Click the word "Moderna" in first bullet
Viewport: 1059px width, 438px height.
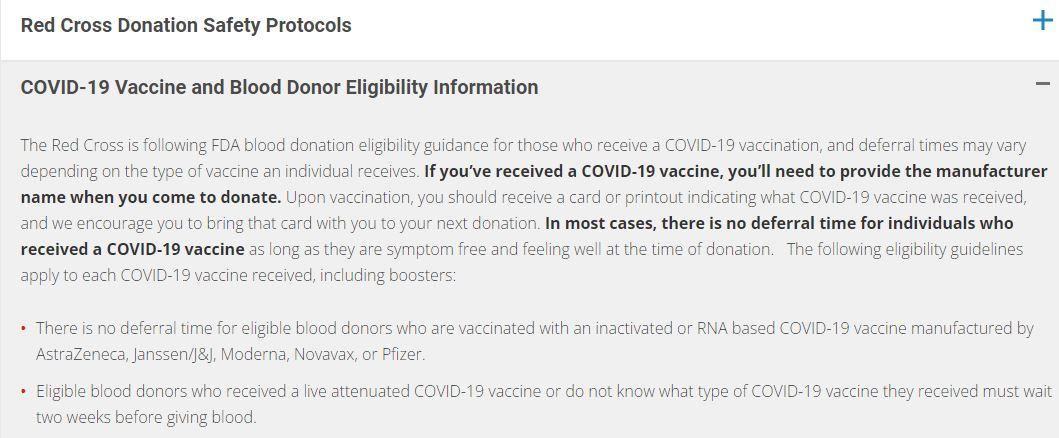click(x=253, y=355)
